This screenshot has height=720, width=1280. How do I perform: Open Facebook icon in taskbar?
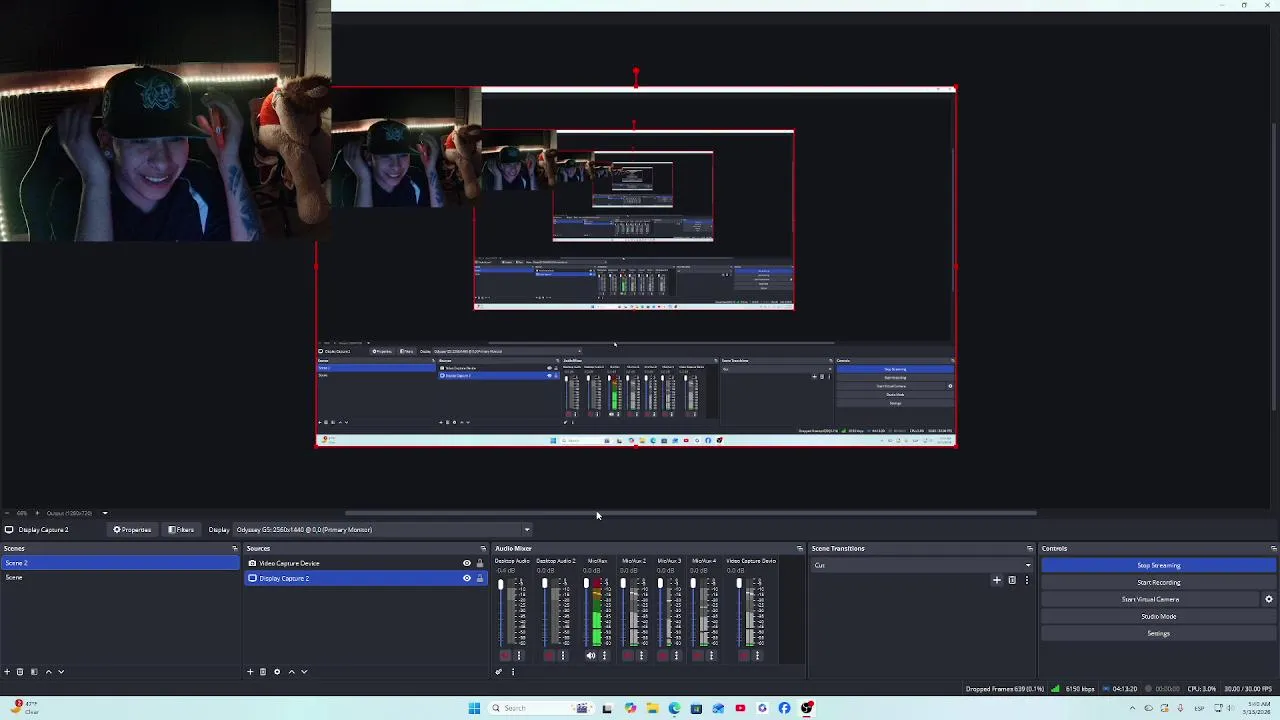[784, 708]
